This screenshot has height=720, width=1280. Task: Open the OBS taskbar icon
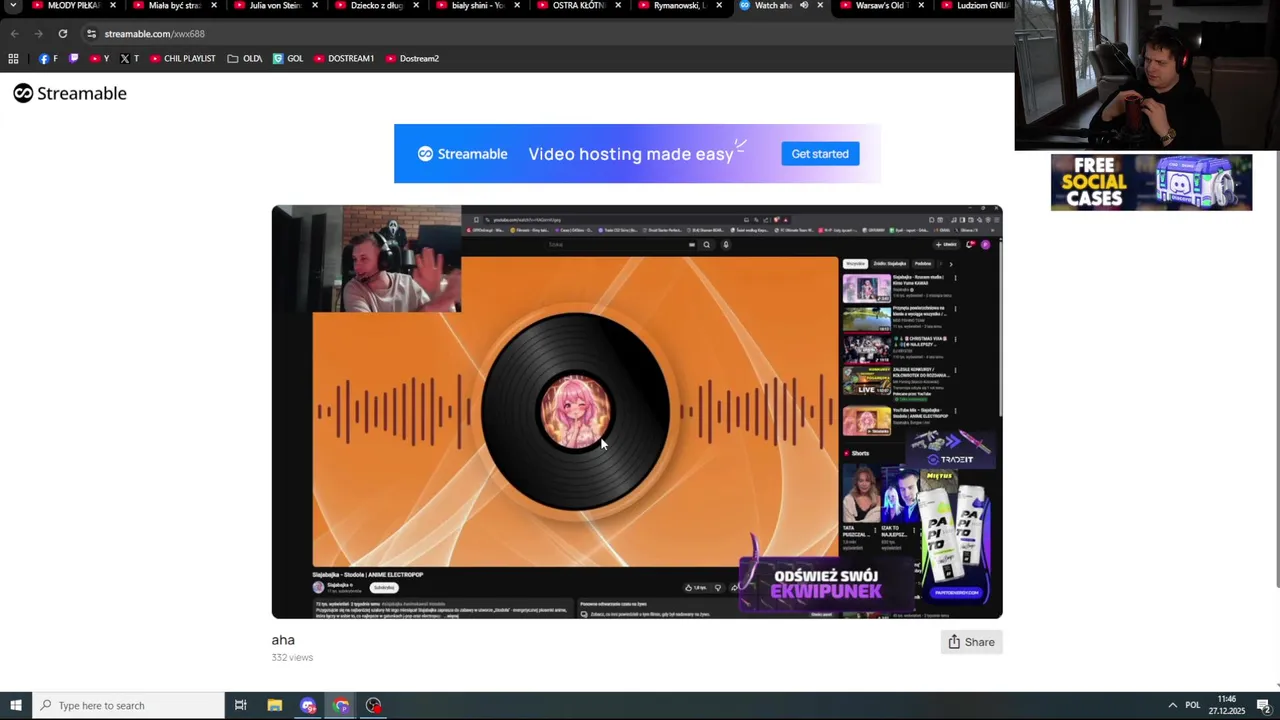point(374,706)
